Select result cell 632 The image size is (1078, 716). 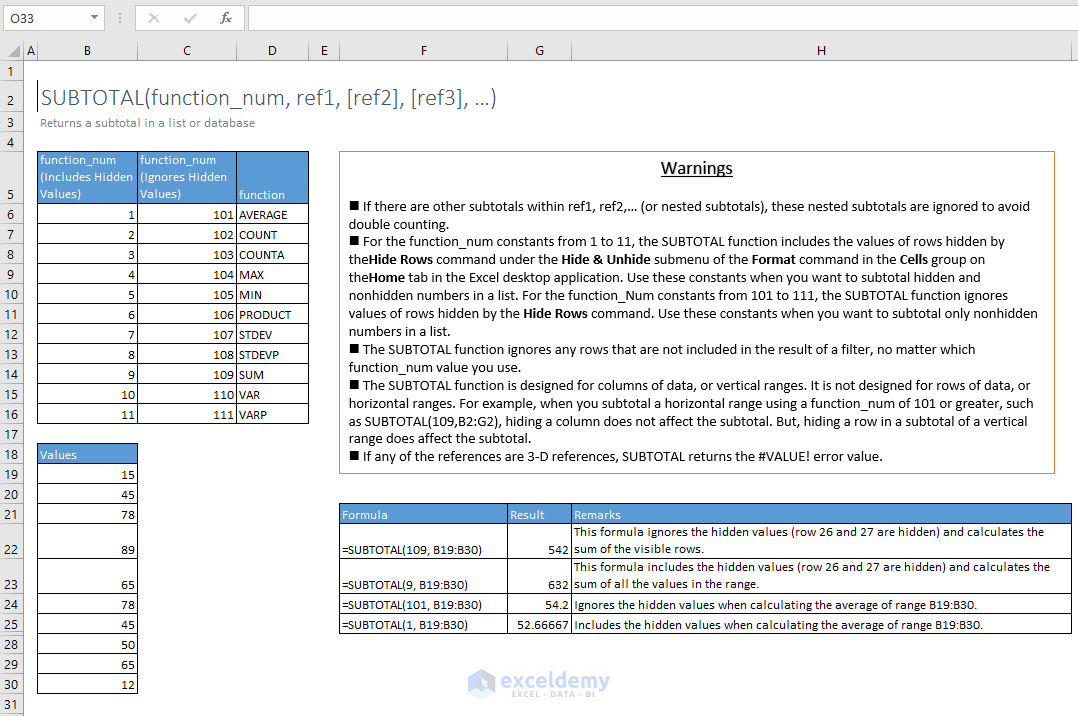[x=540, y=576]
